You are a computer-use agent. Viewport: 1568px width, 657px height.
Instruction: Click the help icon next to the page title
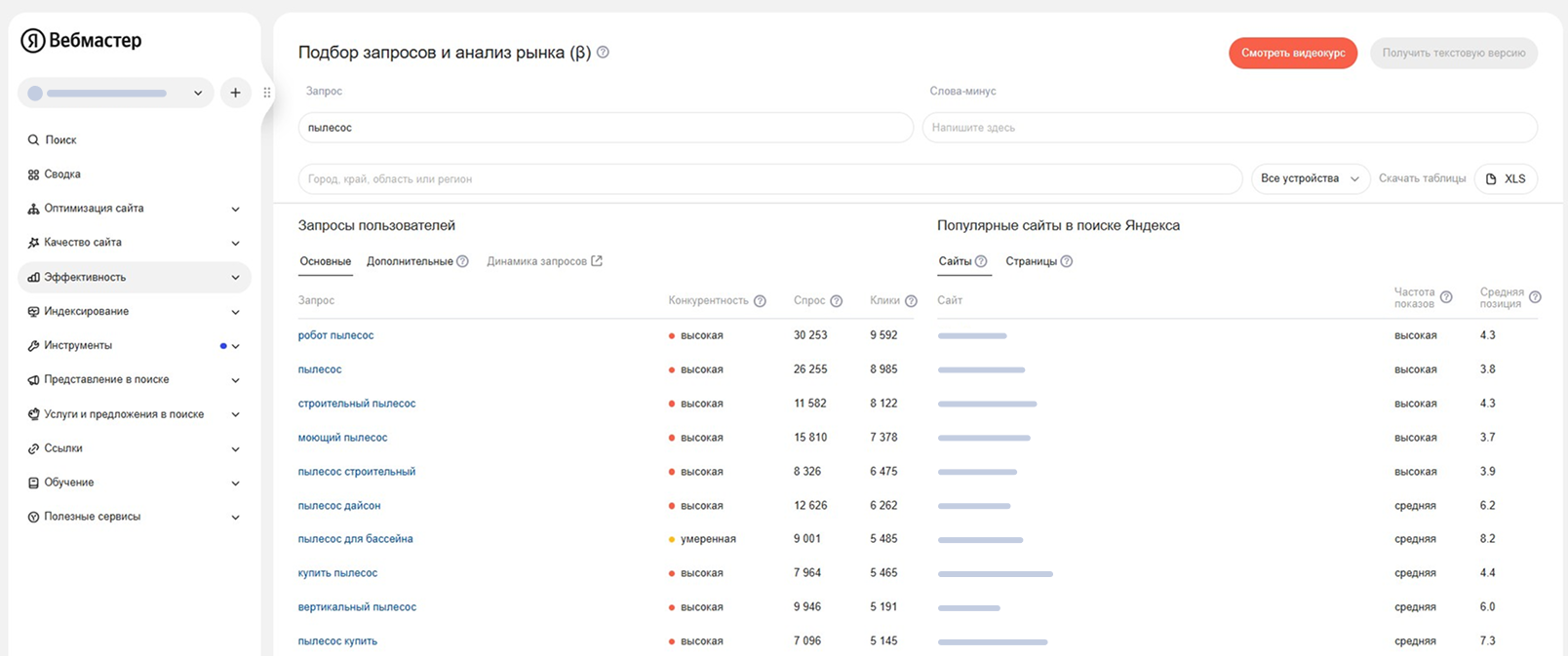(603, 53)
